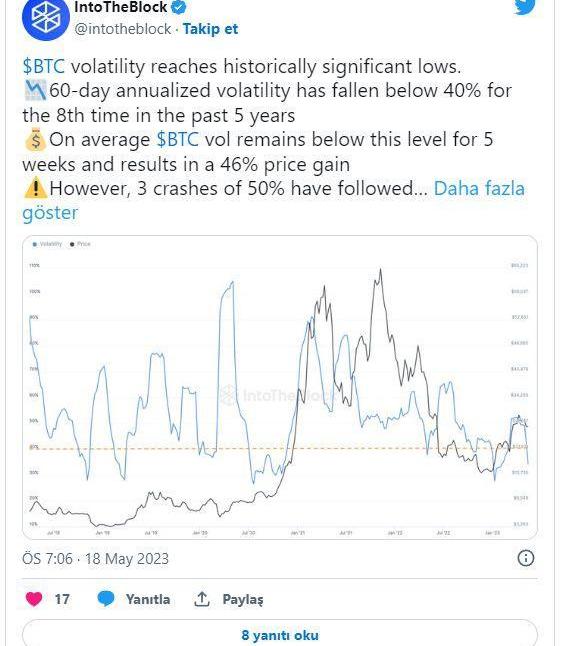Viewport: 568px width, 646px height.
Task: Click the blue verified badge
Action: (x=179, y=7)
